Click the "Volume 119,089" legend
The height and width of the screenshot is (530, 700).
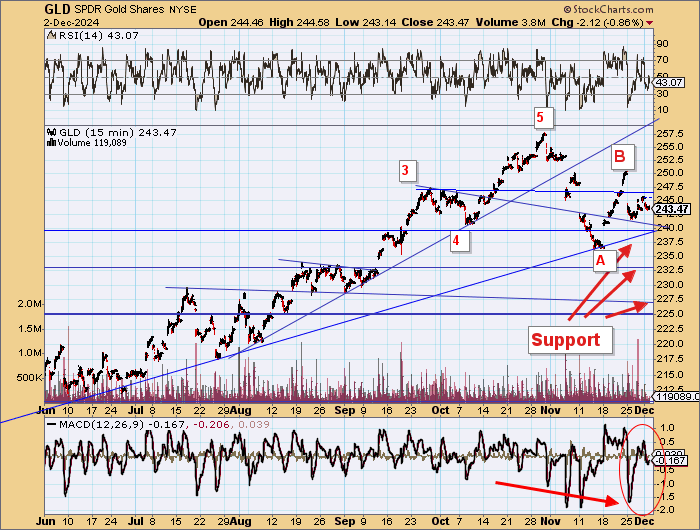click(91, 143)
